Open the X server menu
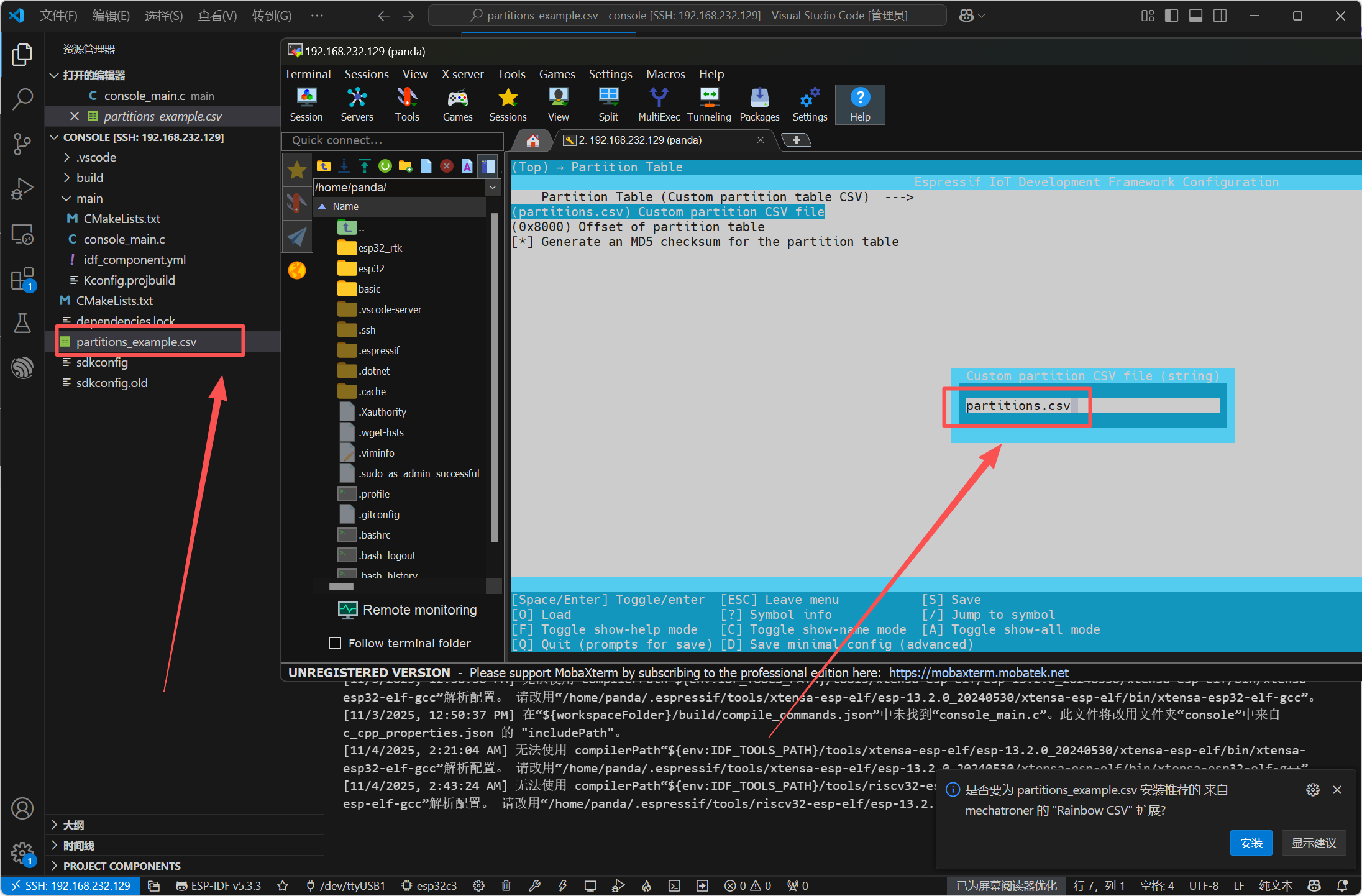This screenshot has height=896, width=1362. tap(462, 74)
